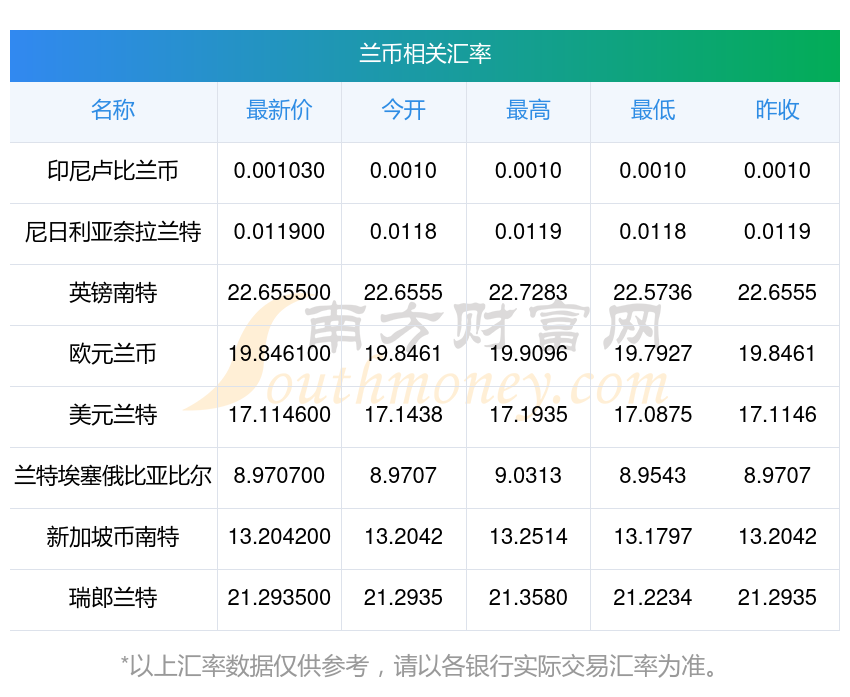Click the 瑞郎兰特 currency name
Viewport: 850px width, 697px height.
point(113,598)
